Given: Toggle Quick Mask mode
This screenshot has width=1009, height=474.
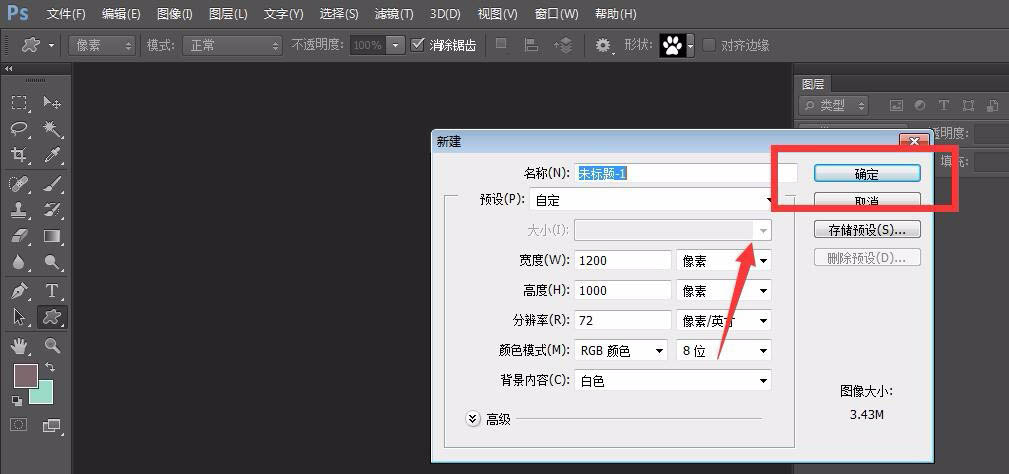Looking at the screenshot, I should pos(19,424).
